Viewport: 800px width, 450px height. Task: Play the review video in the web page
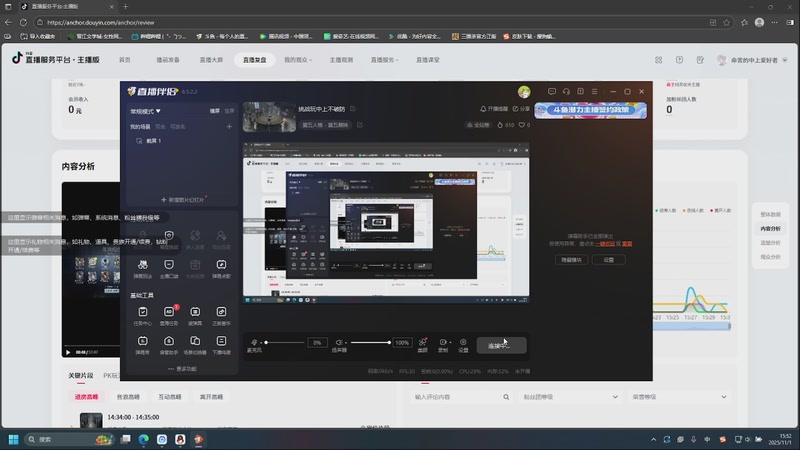(68, 352)
